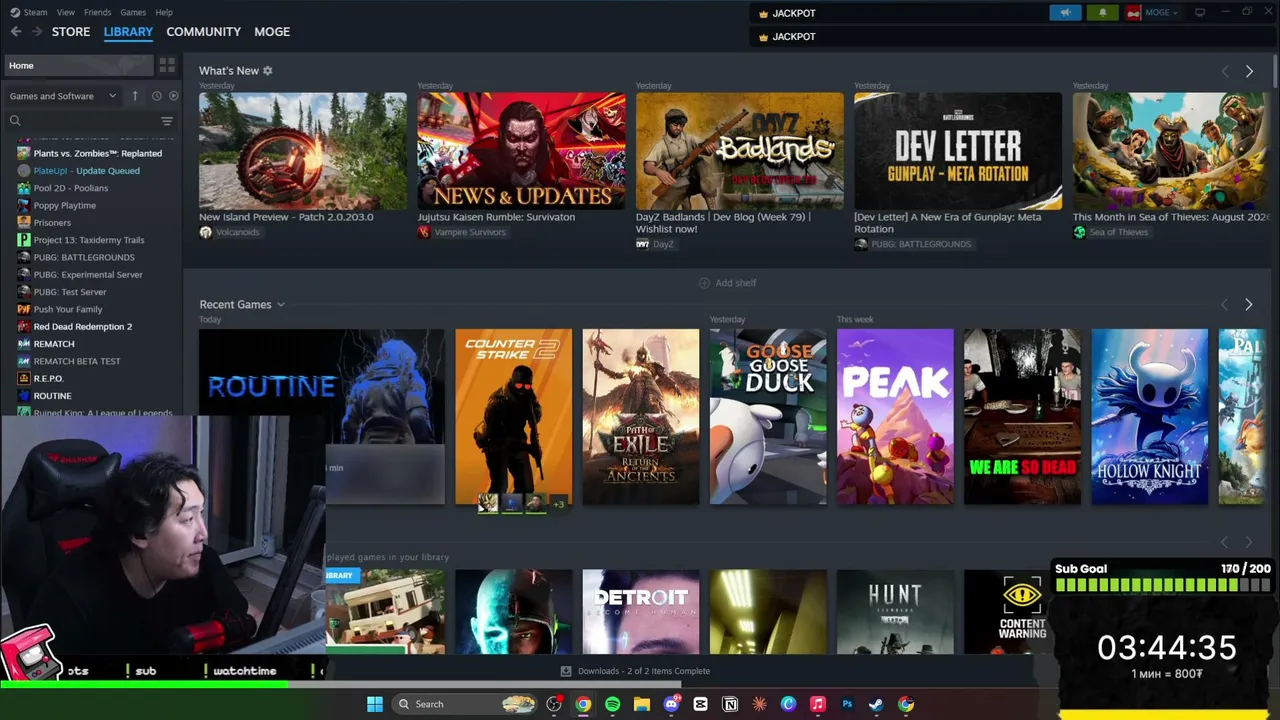Toggle the ready-to-play filter icon

pyautogui.click(x=173, y=96)
